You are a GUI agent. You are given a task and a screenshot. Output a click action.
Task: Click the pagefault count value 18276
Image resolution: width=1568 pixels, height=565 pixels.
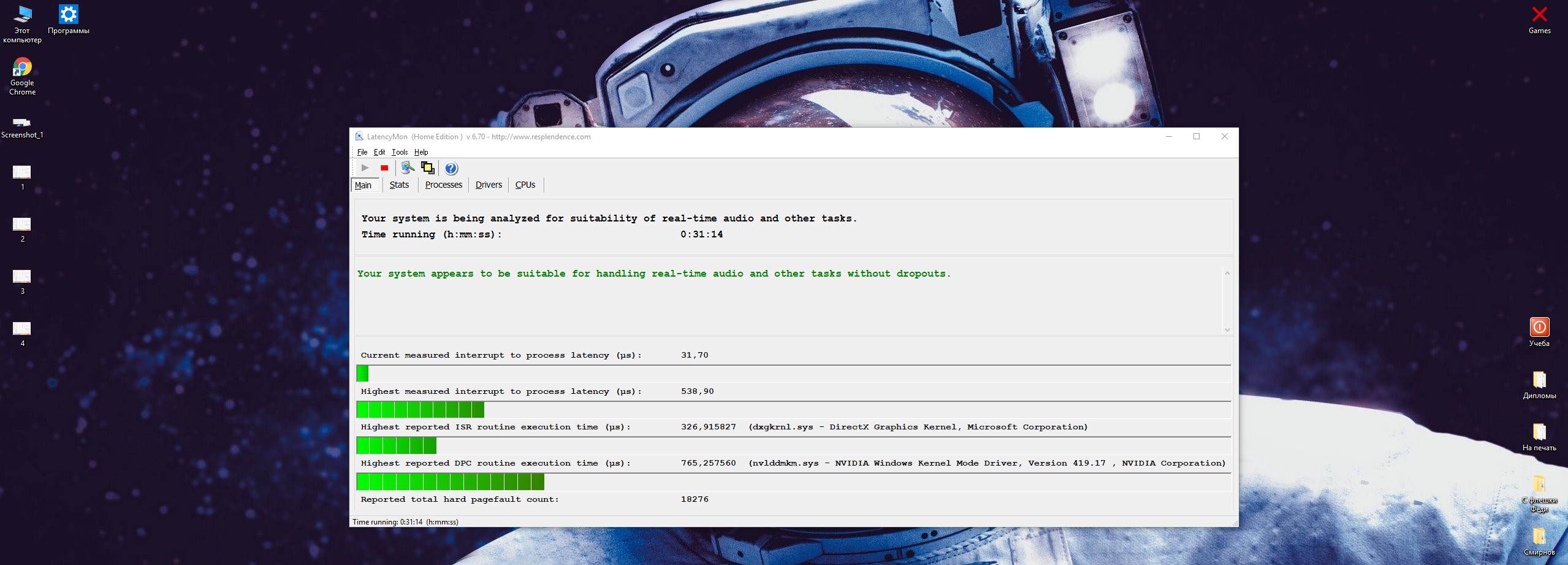click(x=695, y=499)
